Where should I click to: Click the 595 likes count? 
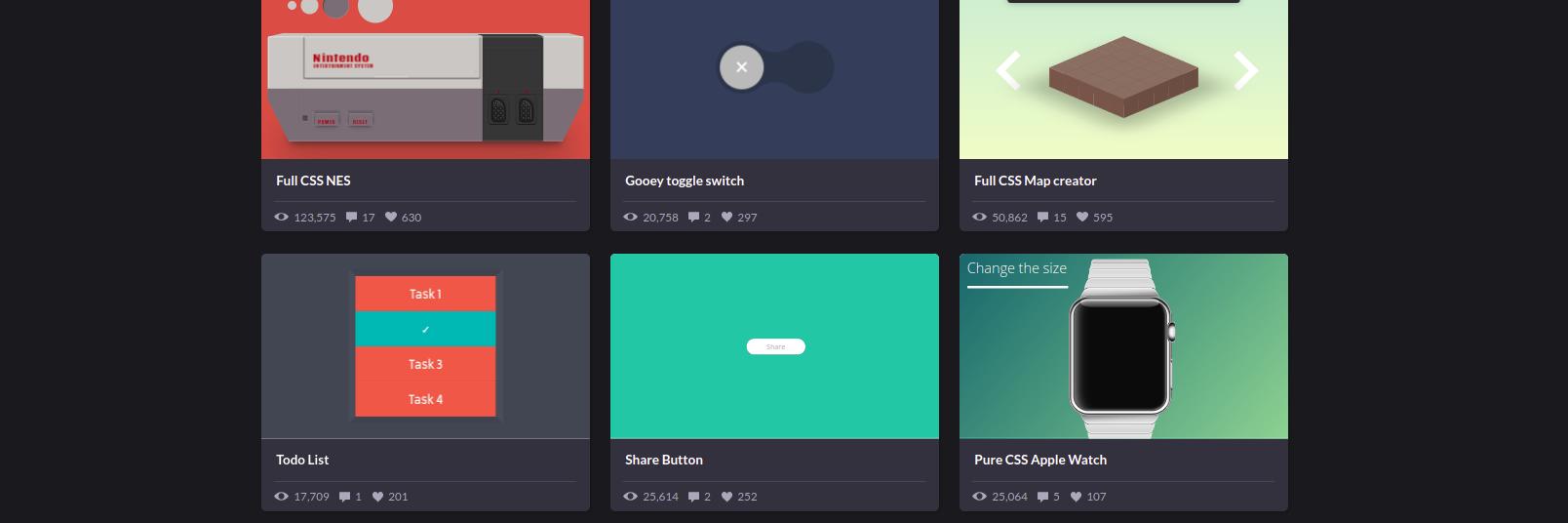1103,218
